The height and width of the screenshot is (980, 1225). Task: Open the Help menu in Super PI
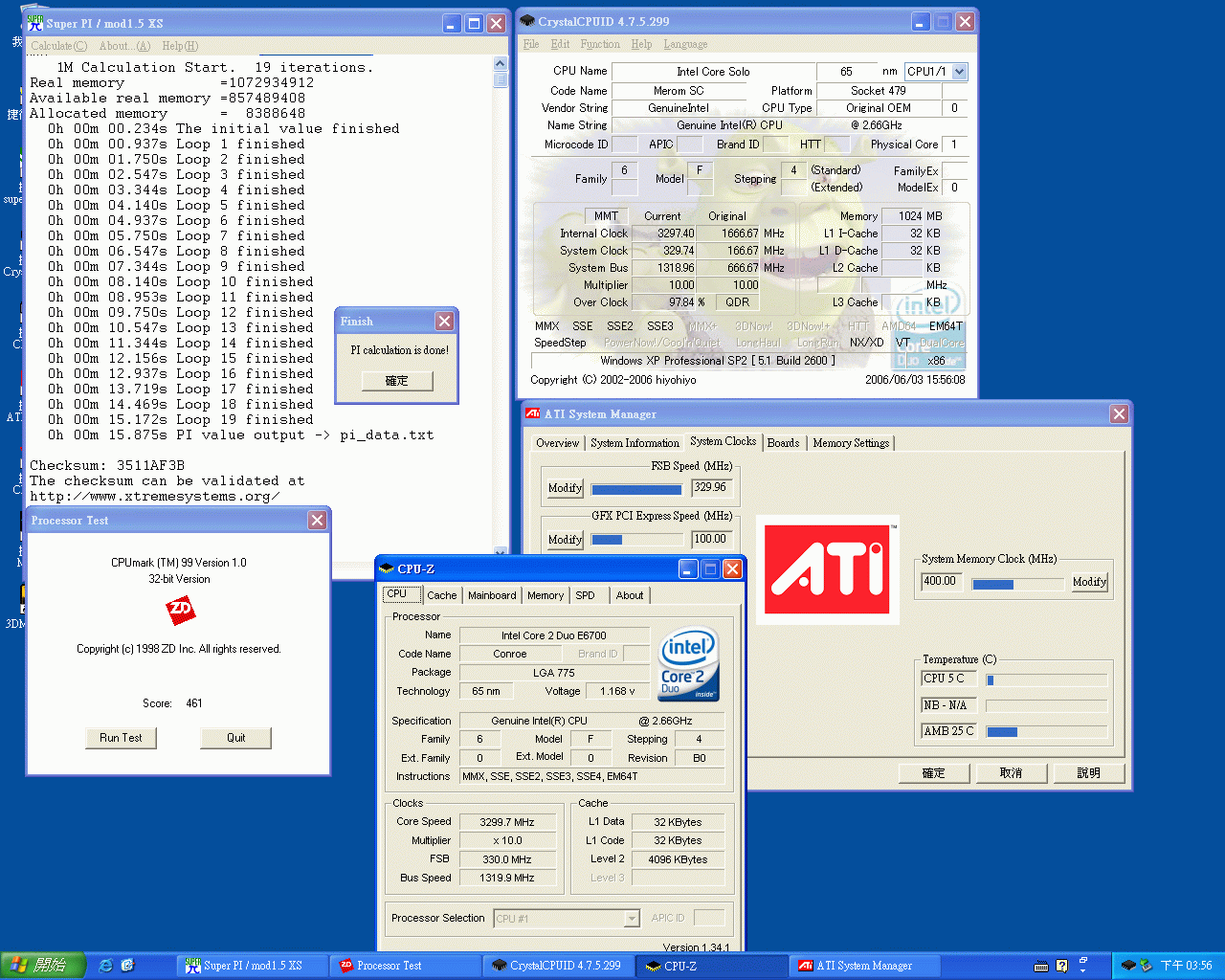180,46
